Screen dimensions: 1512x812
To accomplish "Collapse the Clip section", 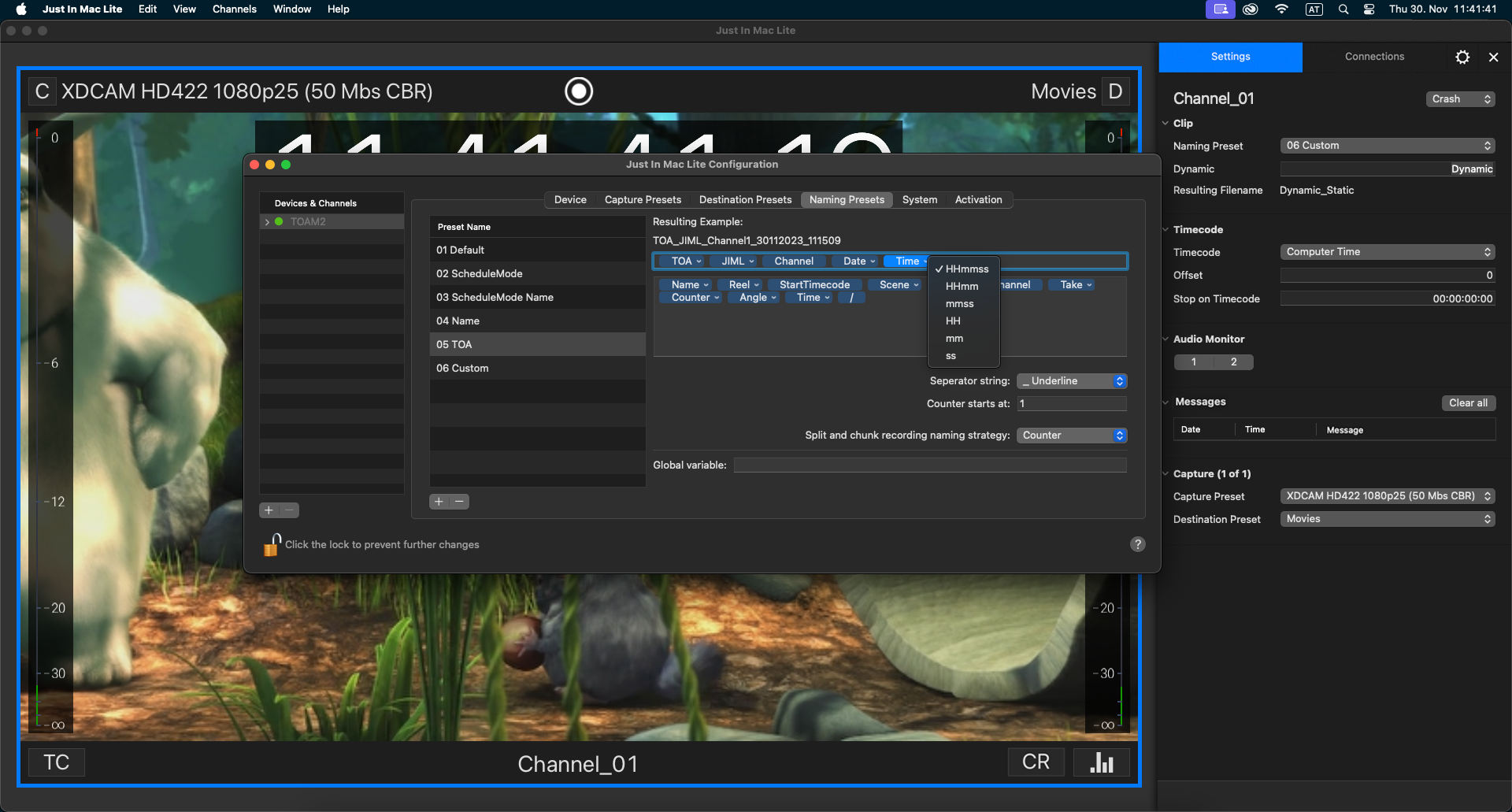I will (x=1165, y=123).
